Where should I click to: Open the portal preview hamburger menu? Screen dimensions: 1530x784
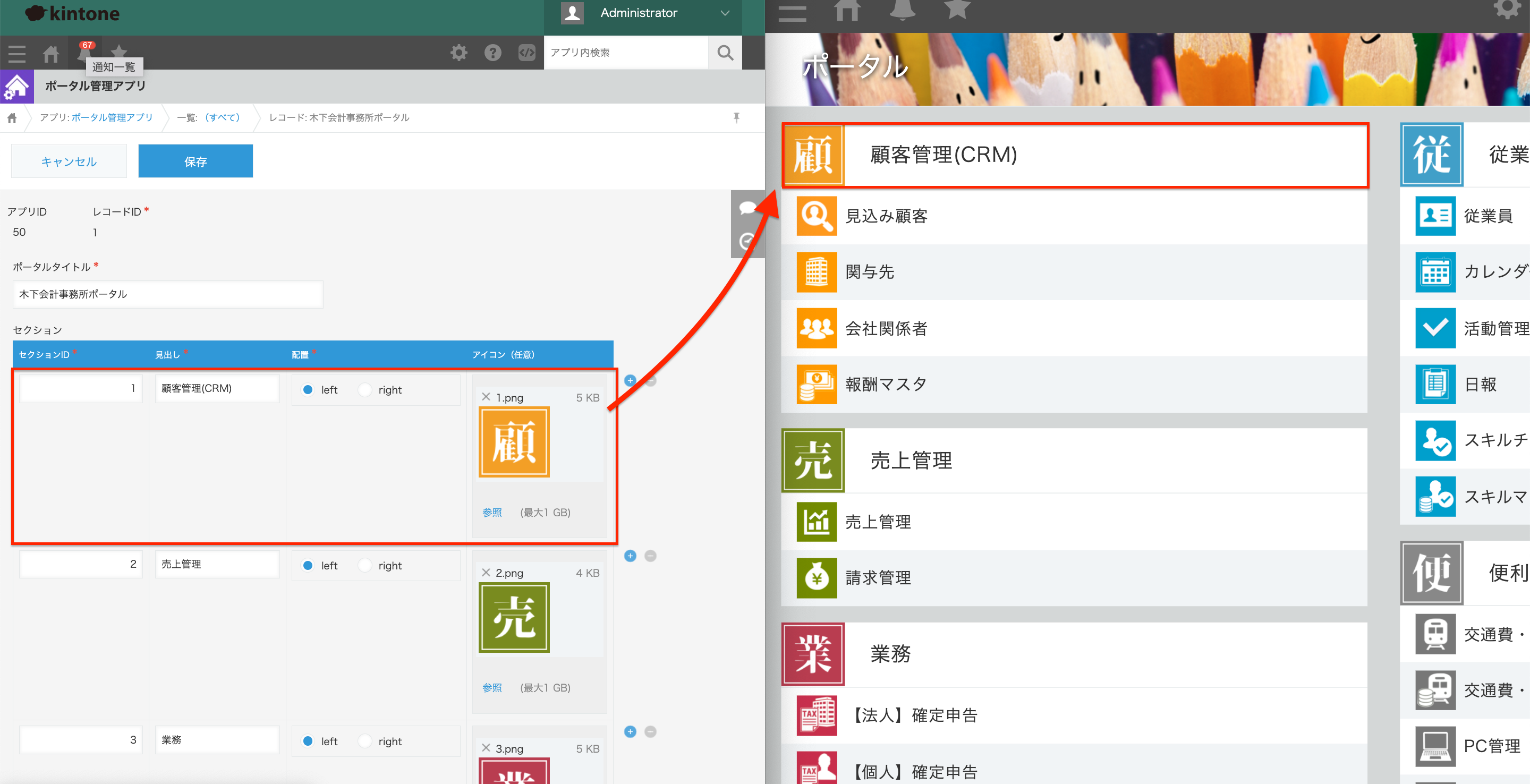click(x=792, y=13)
